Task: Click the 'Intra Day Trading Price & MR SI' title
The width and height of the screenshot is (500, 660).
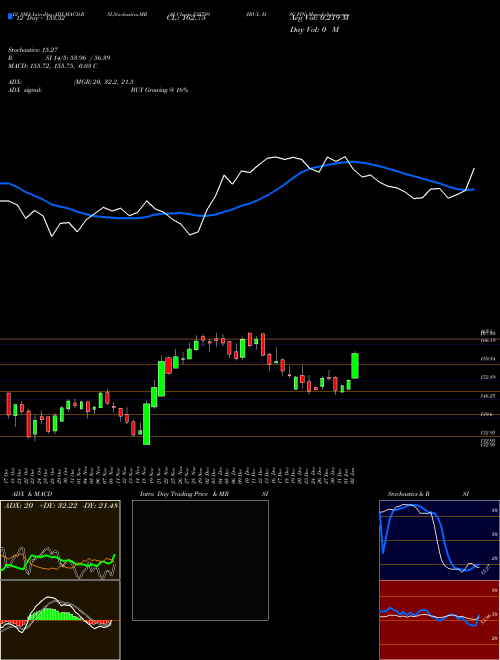Action: (x=204, y=494)
